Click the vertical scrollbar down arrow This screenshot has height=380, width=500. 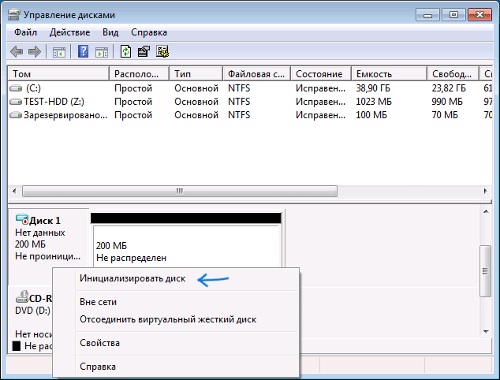click(486, 331)
